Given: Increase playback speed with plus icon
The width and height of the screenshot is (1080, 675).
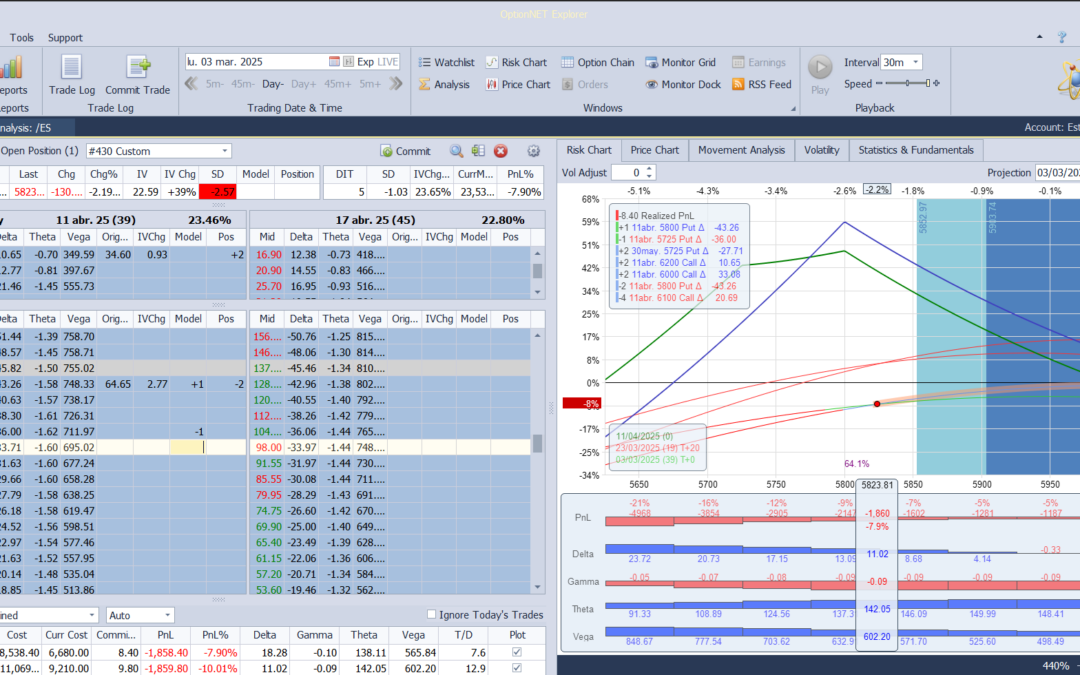Looking at the screenshot, I should [x=935, y=83].
